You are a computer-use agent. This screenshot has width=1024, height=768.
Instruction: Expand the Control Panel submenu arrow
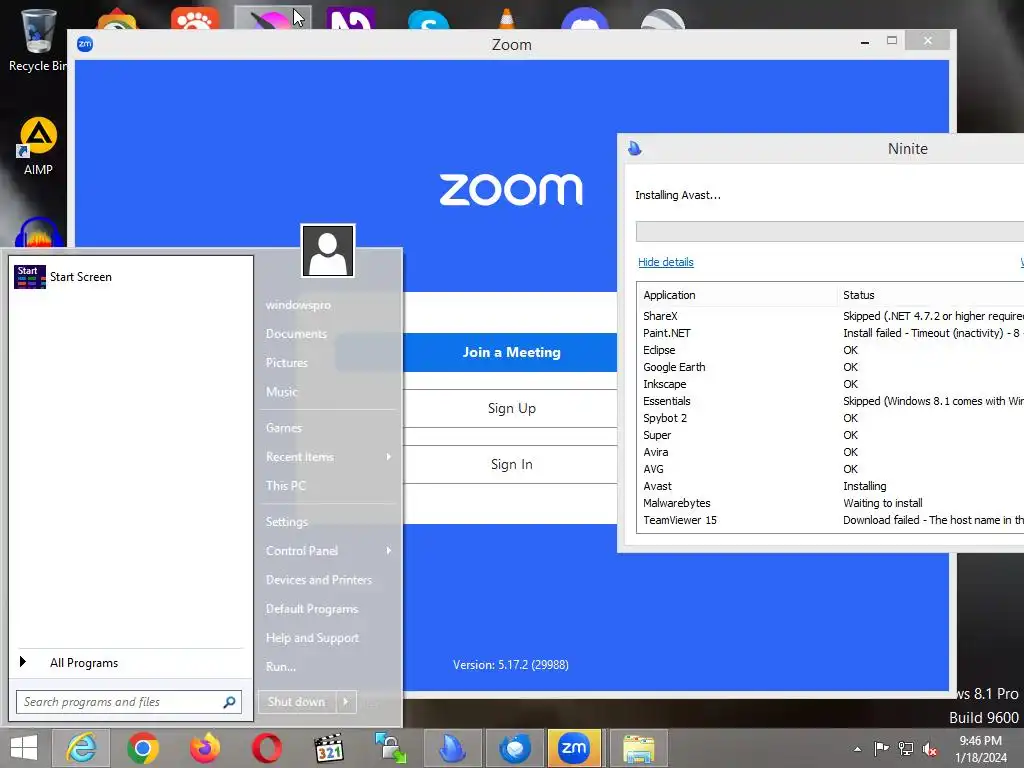[389, 551]
